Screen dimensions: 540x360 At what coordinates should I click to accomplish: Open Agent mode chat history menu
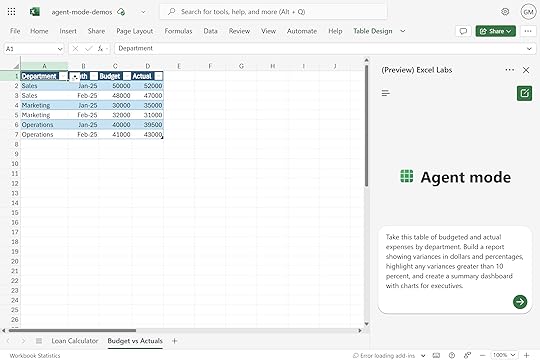point(386,93)
